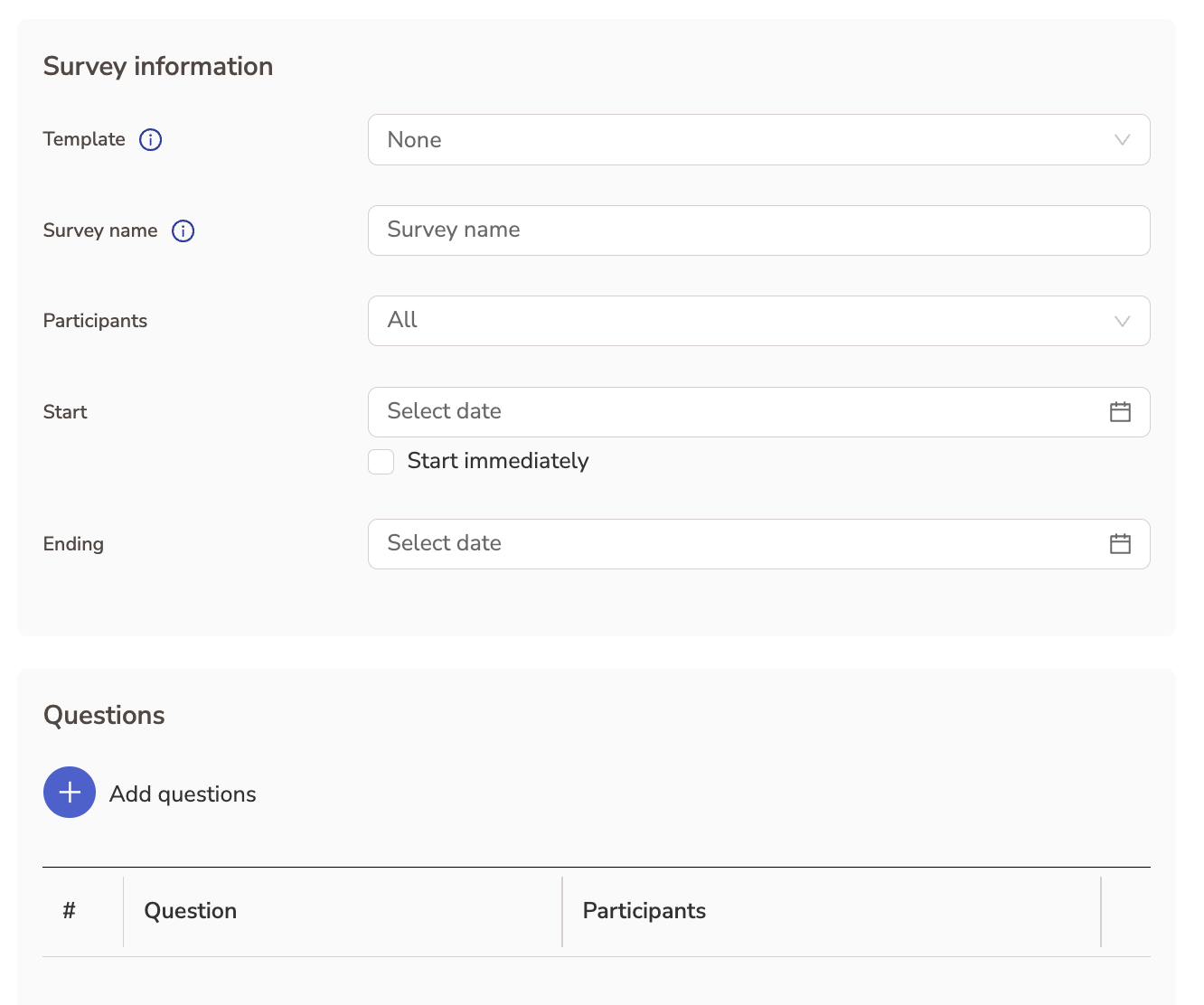Click the # column header
Viewport: 1204px width, 1005px height.
click(69, 911)
